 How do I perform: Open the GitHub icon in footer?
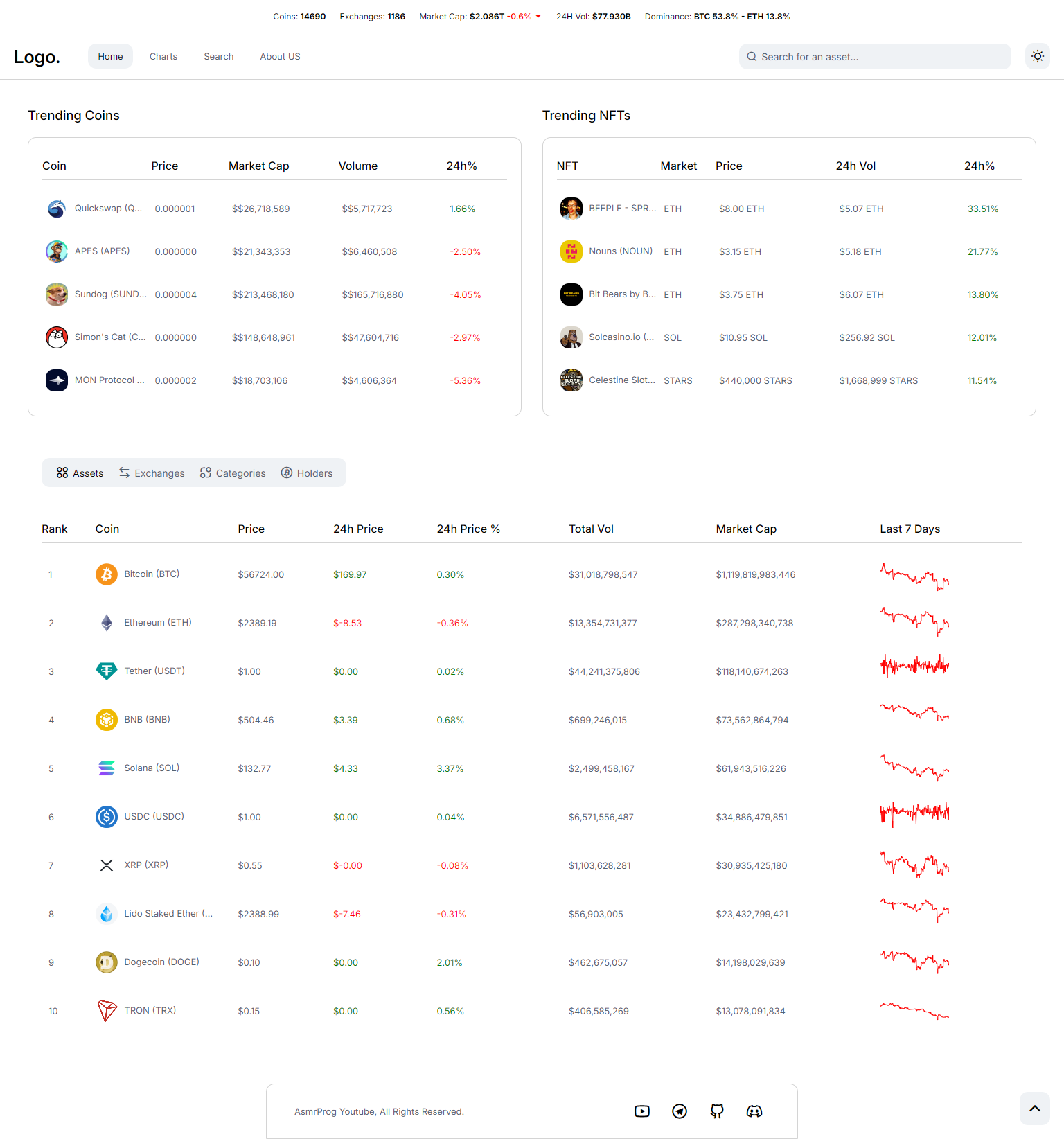click(717, 1111)
